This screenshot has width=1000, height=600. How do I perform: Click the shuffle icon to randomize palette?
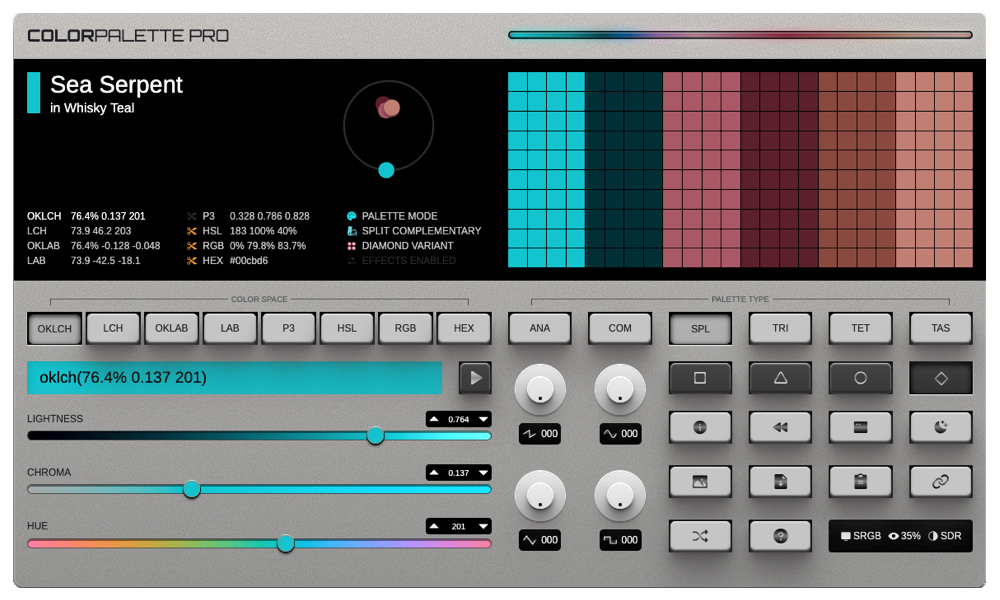[x=699, y=535]
